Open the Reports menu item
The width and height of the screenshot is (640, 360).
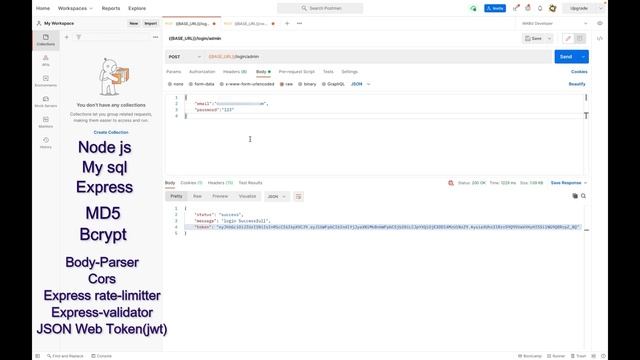(111, 8)
